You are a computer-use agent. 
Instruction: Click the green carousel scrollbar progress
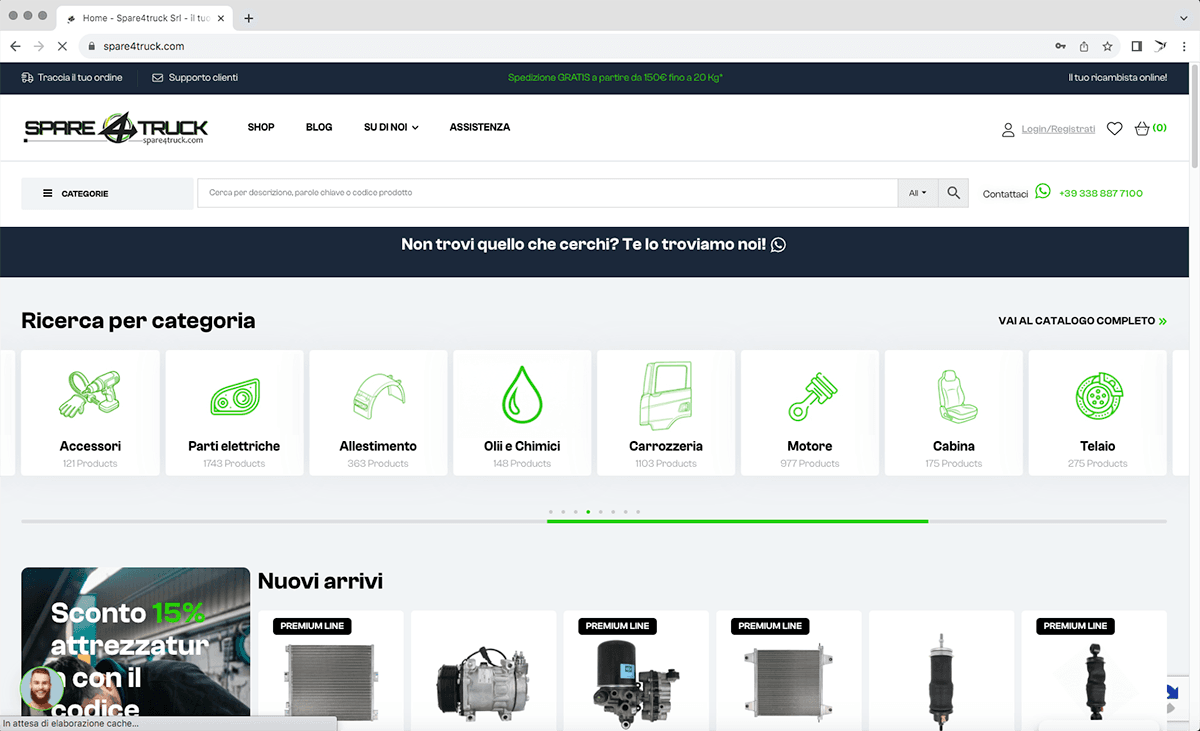click(737, 521)
